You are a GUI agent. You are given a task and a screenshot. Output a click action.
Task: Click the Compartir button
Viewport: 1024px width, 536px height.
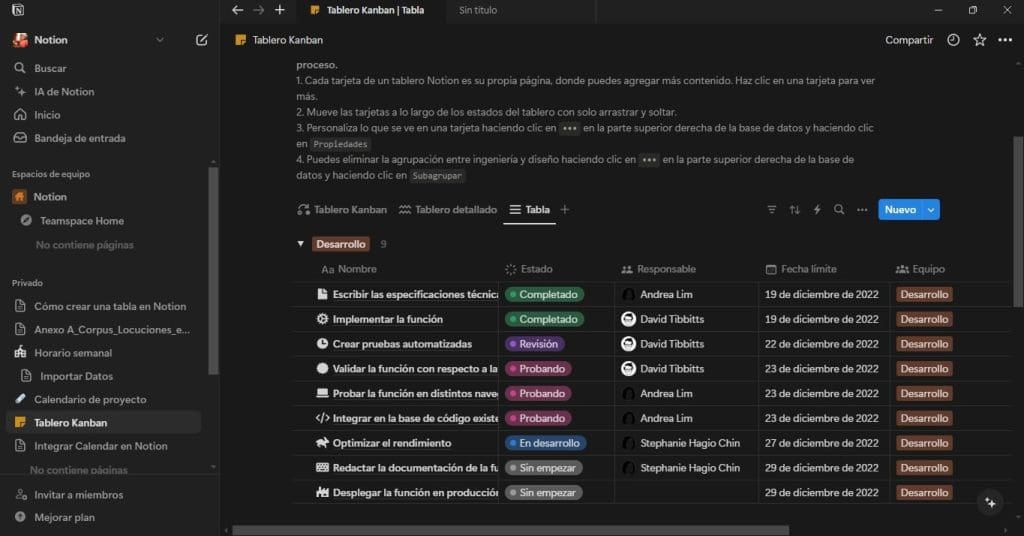pyautogui.click(x=909, y=40)
